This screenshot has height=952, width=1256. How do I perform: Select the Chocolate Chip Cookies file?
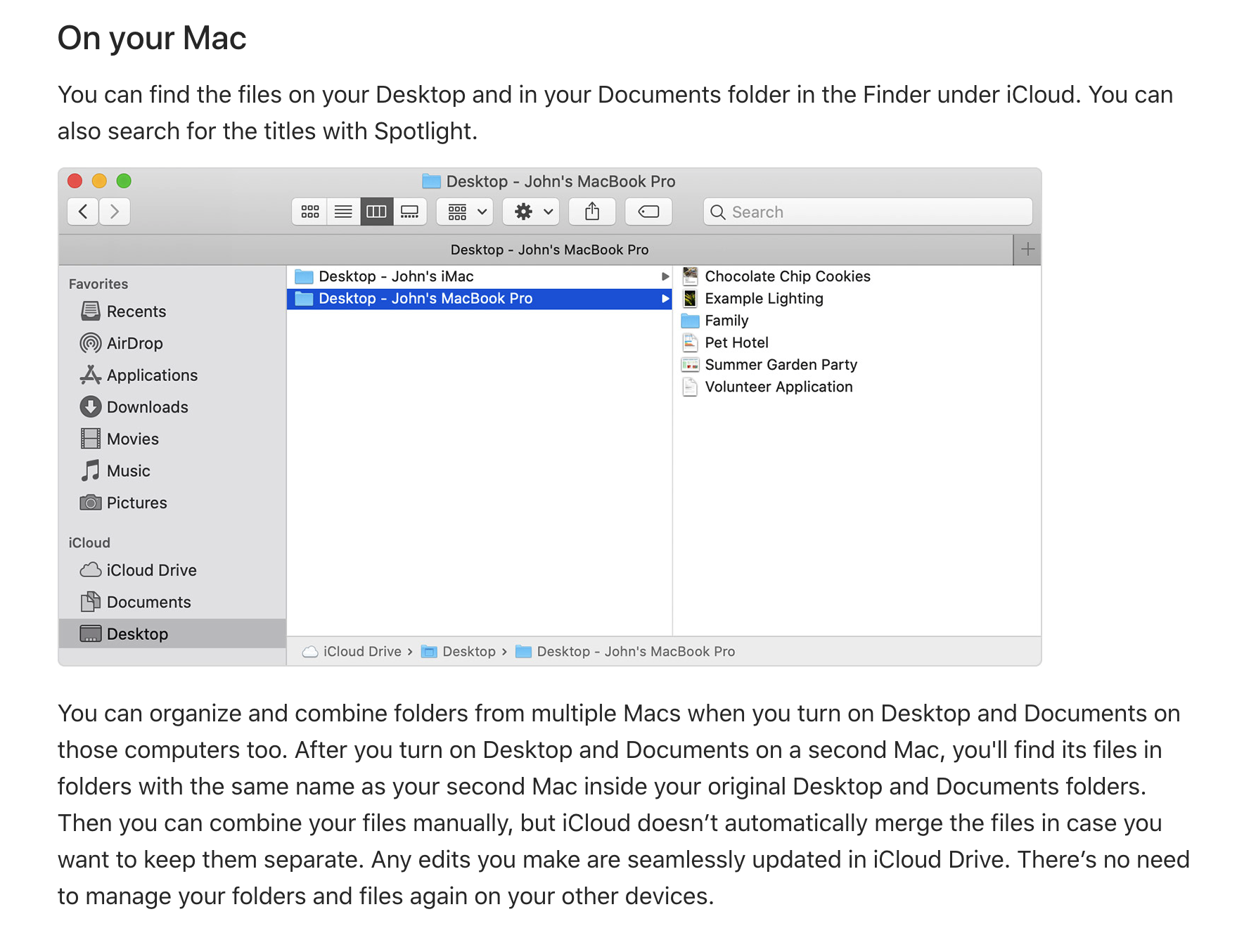coord(776,276)
